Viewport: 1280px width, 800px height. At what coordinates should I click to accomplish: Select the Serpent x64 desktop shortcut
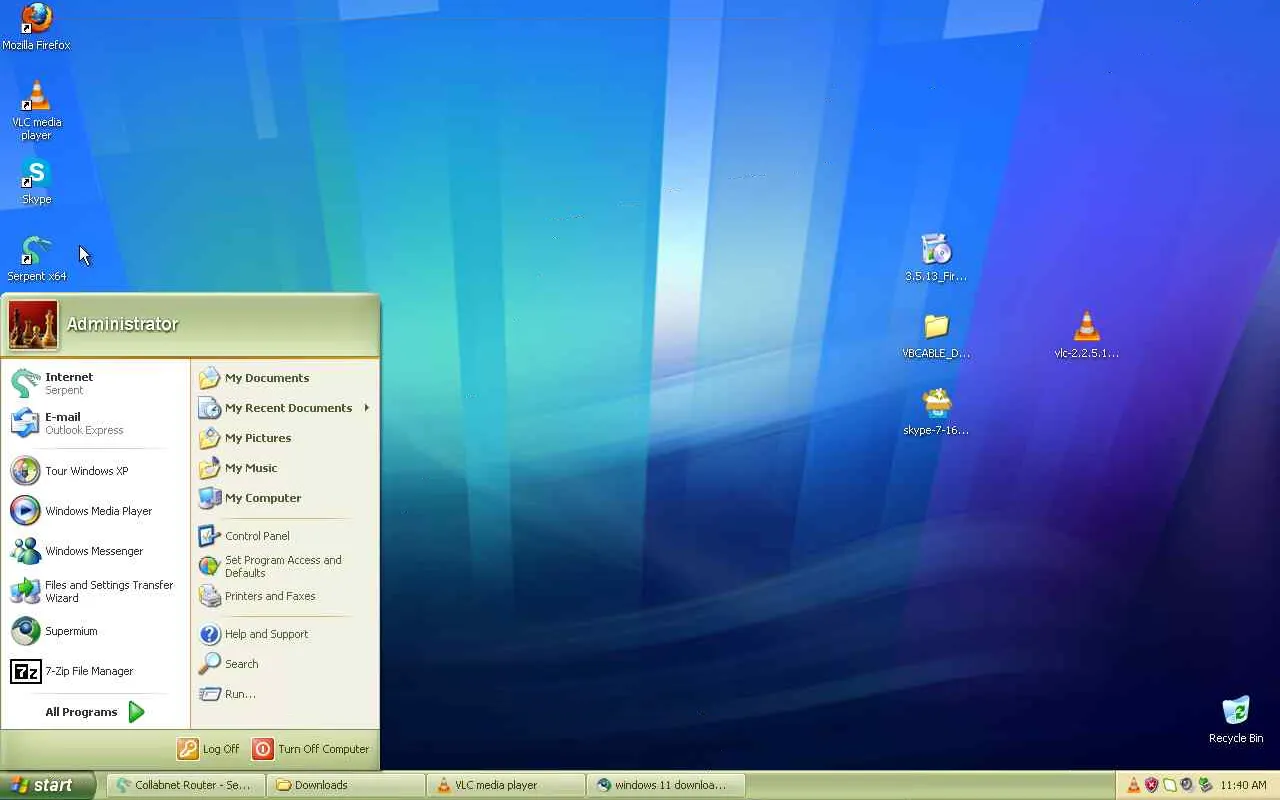36,259
